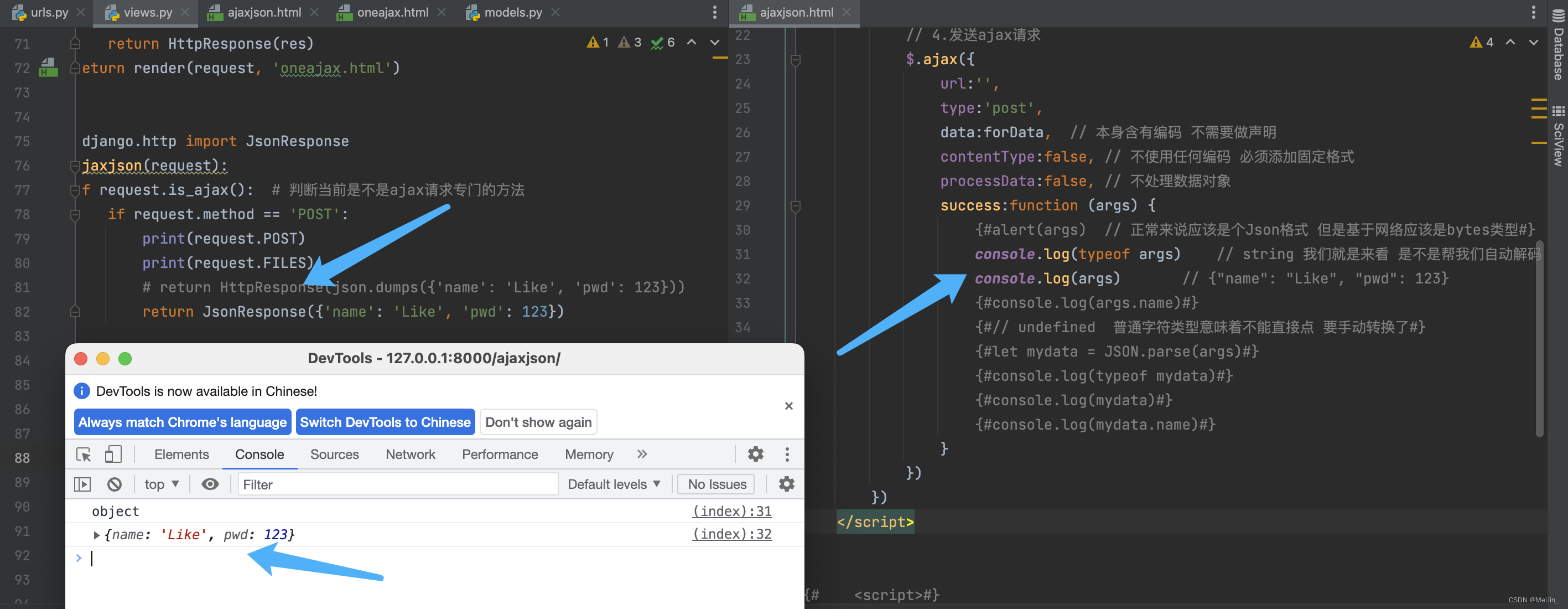Screen dimensions: 1568x609
Task: Open source link (index):31
Action: pyautogui.click(x=732, y=512)
